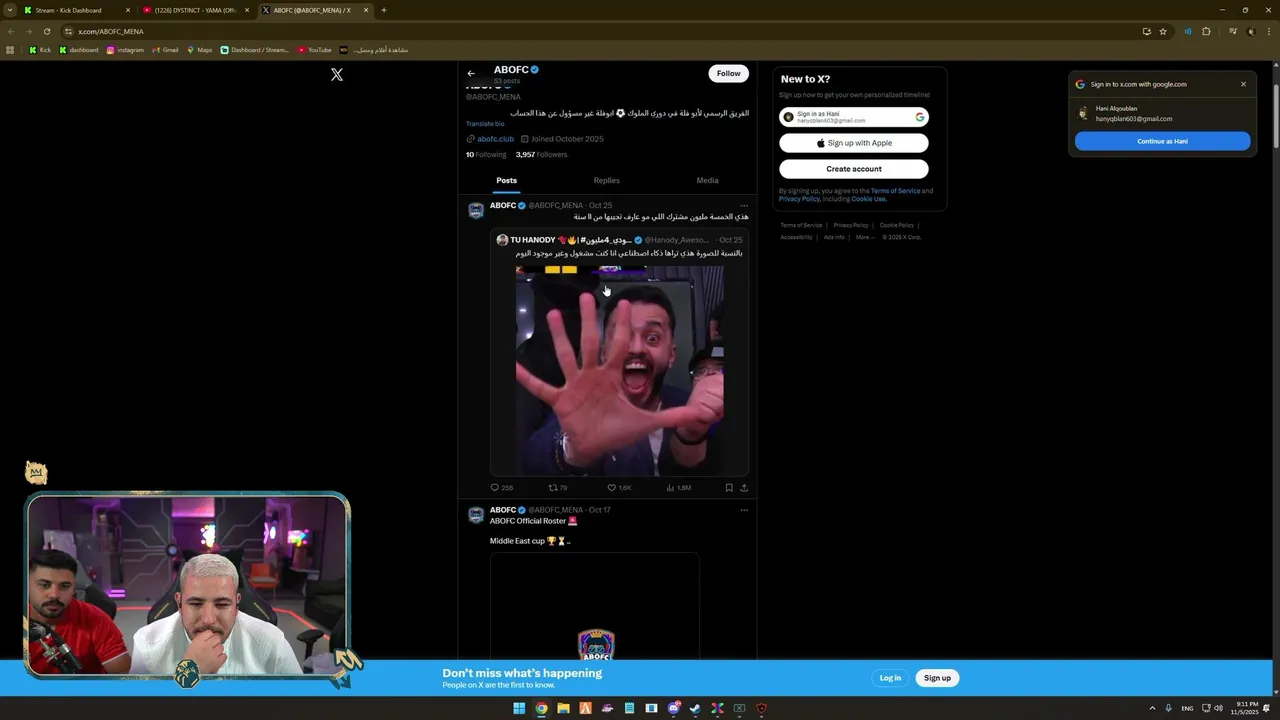Reload the current page
1280x720 pixels.
pos(46,31)
